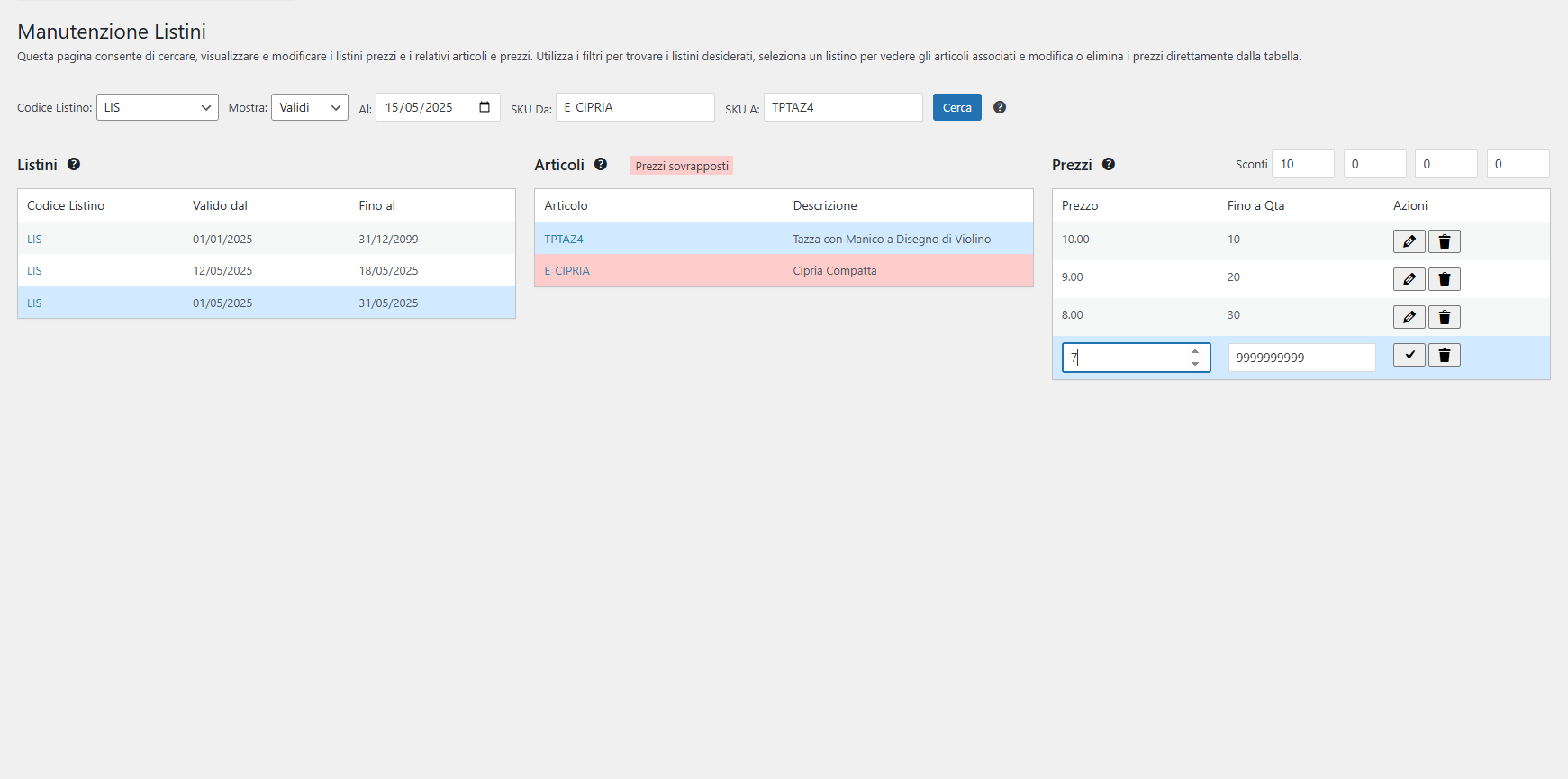
Task: Increase the price value with stepper arrow
Action: 1195,351
